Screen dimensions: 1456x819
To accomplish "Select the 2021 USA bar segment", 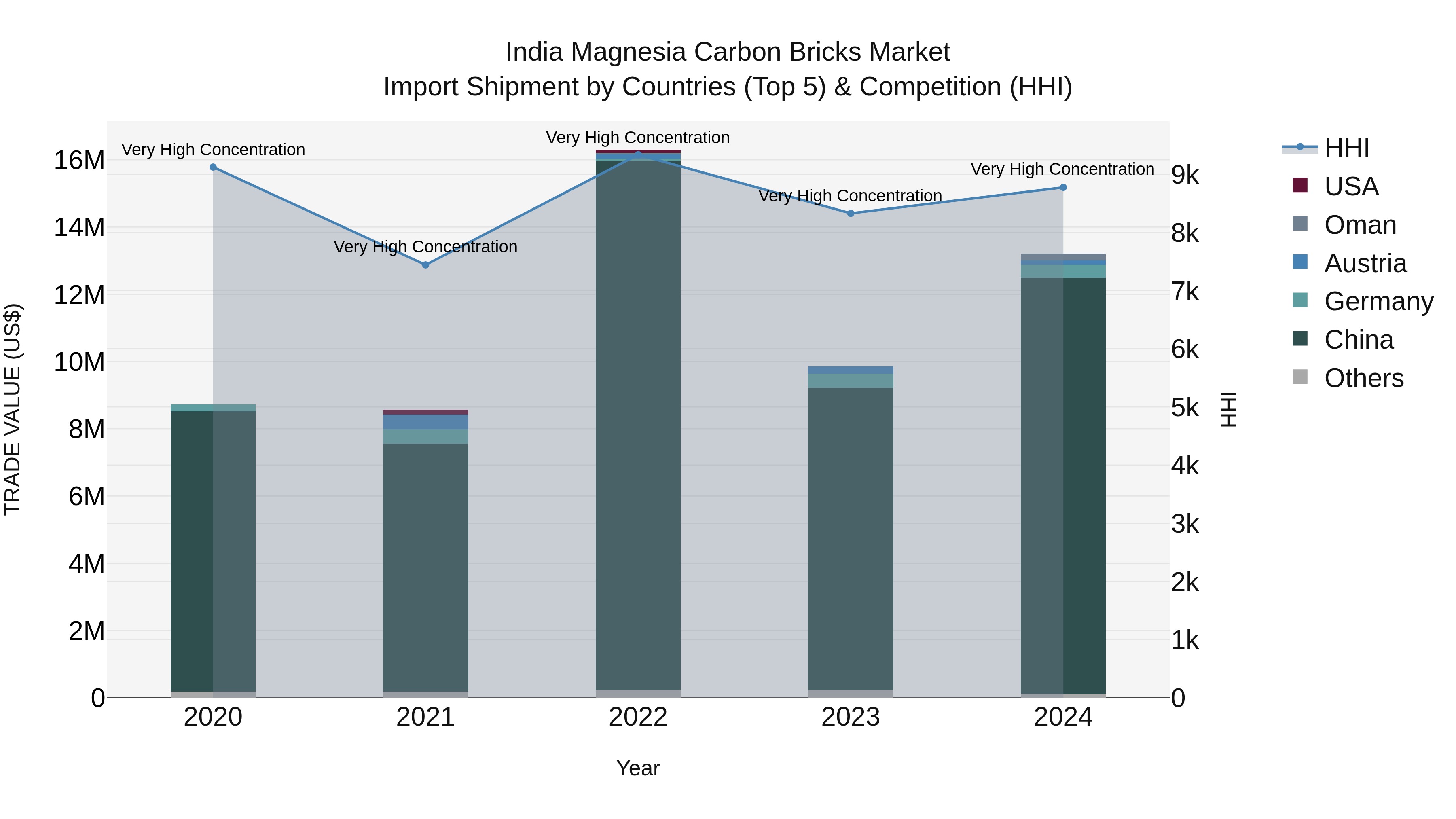I will point(425,413).
